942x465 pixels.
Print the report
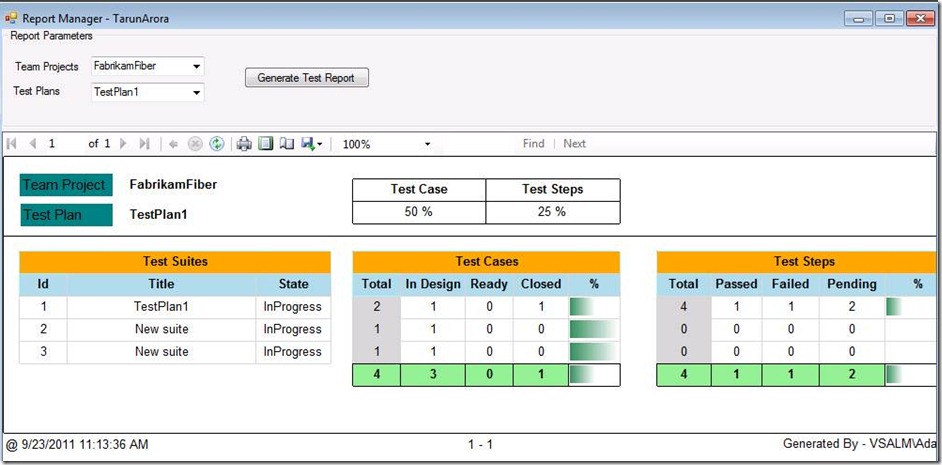[244, 144]
